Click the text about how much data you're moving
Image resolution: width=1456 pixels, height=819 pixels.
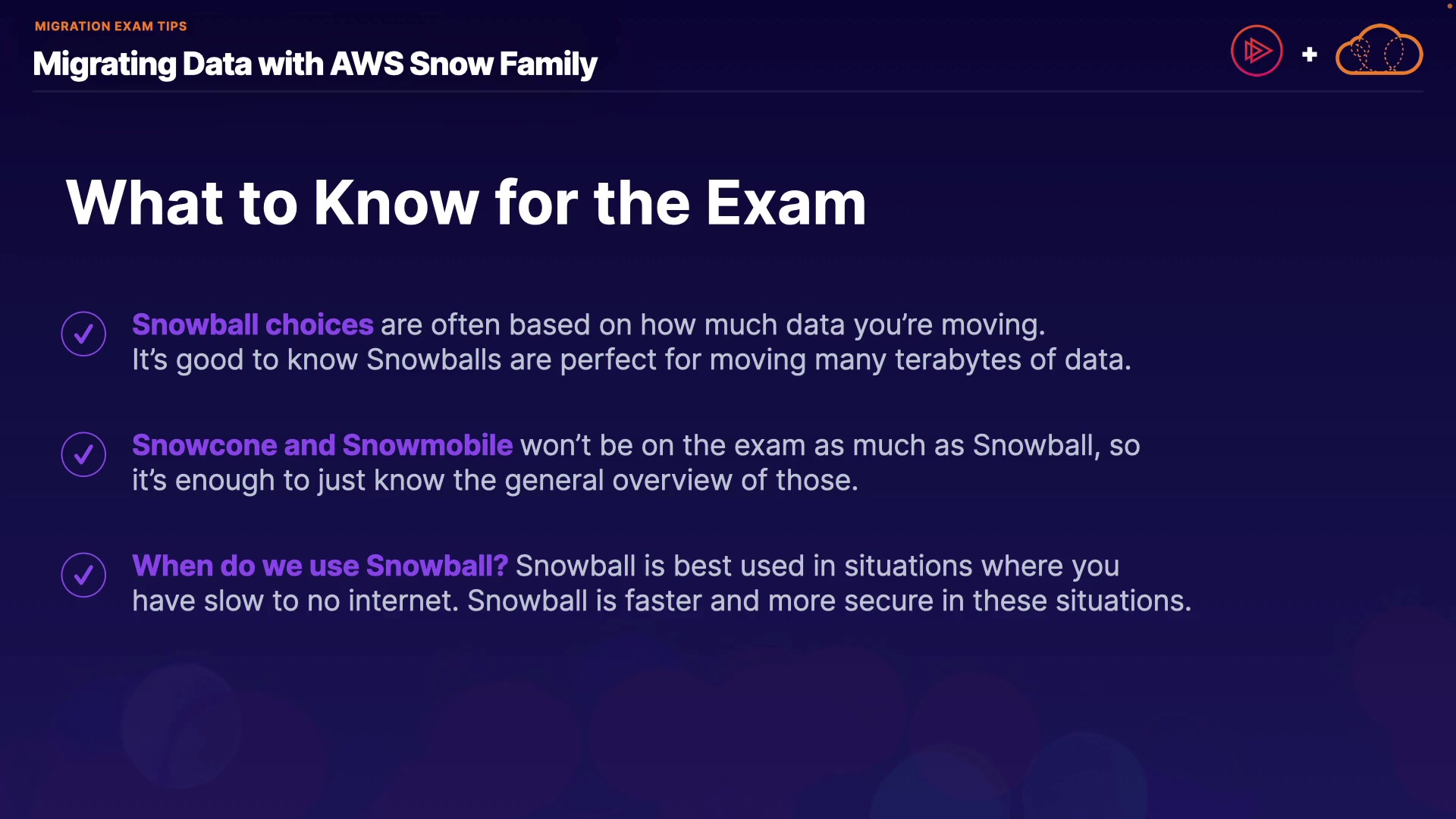[713, 325]
